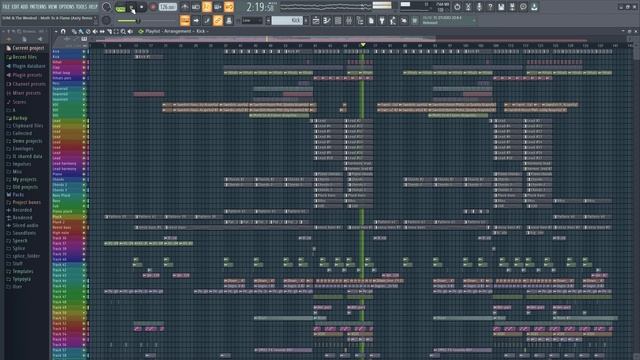Click the question mark help icon
The height and width of the screenshot is (360, 640).
tap(490, 7)
